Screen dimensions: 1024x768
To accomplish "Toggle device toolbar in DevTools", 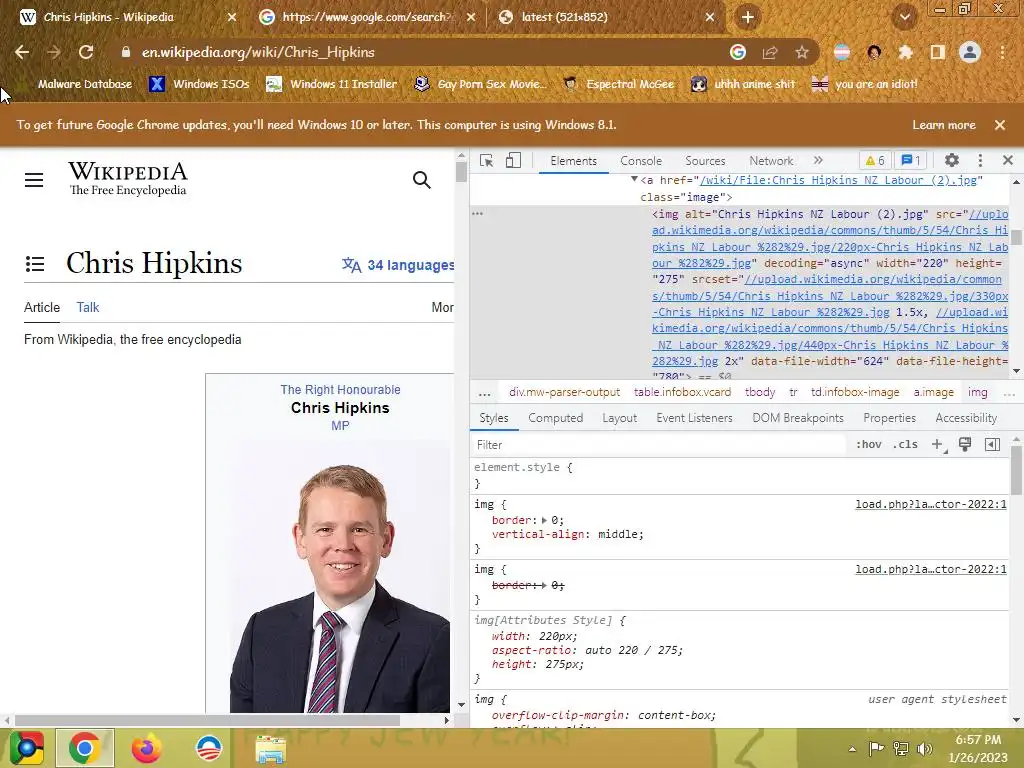I will pos(513,161).
